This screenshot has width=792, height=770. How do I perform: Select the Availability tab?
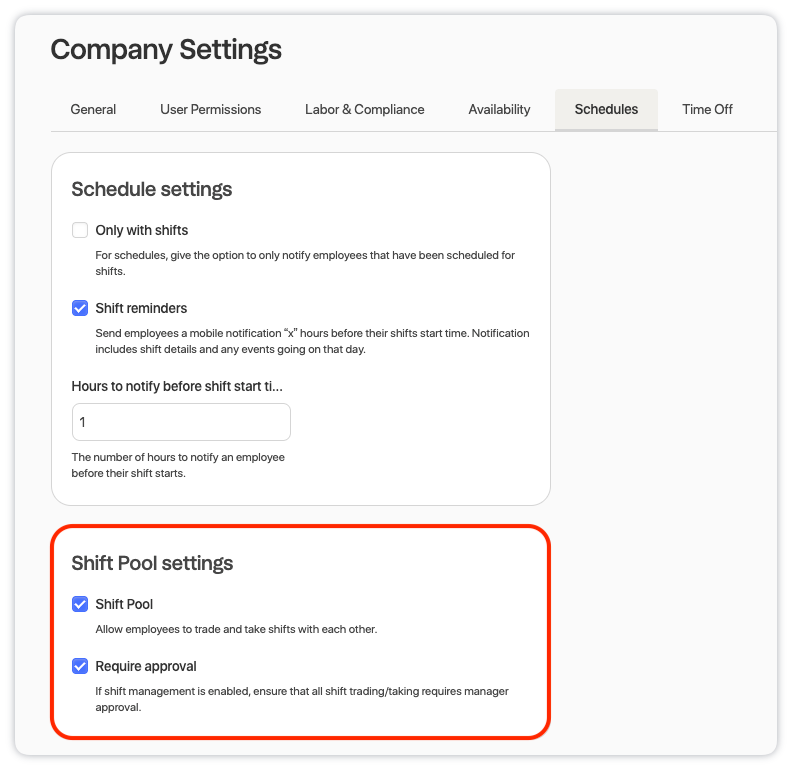point(499,109)
